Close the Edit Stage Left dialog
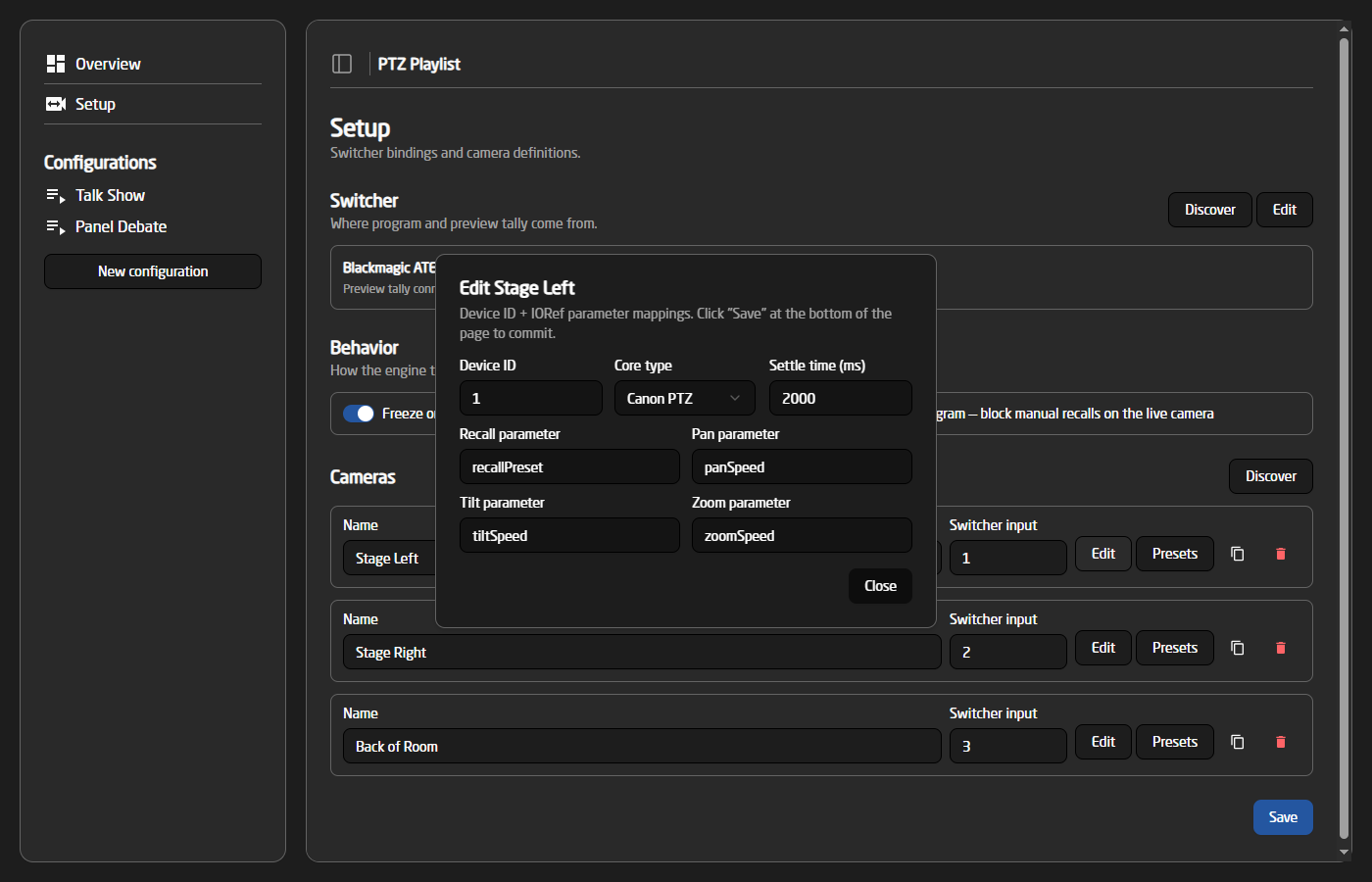Screen dimensions: 1372x882 pyautogui.click(x=880, y=586)
